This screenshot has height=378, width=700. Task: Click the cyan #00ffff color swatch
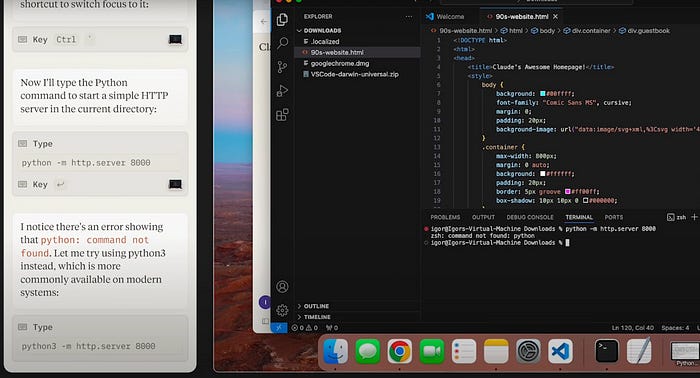(x=543, y=94)
